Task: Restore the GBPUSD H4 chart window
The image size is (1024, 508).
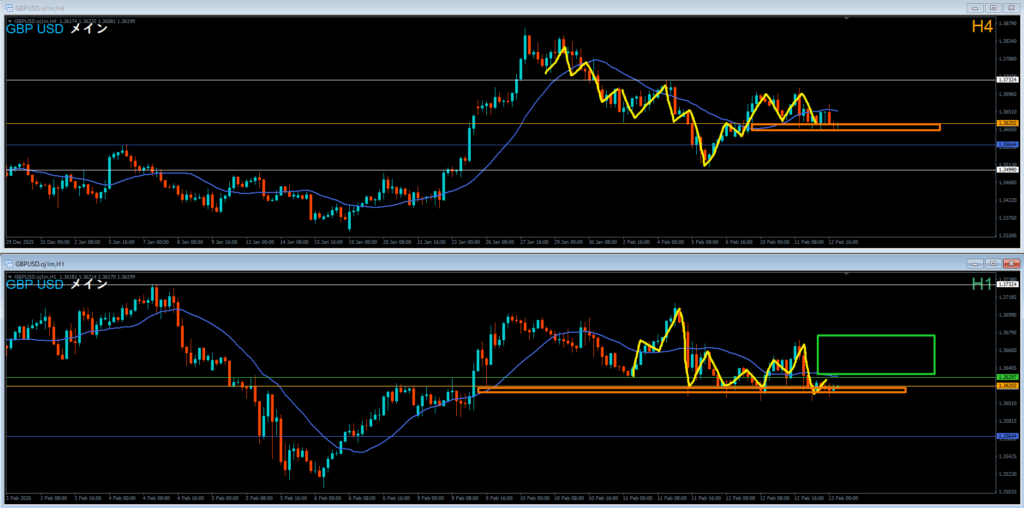Action: (x=993, y=8)
